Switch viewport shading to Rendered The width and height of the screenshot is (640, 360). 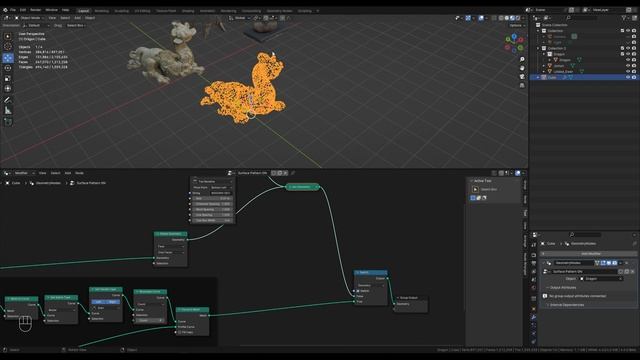518,18
